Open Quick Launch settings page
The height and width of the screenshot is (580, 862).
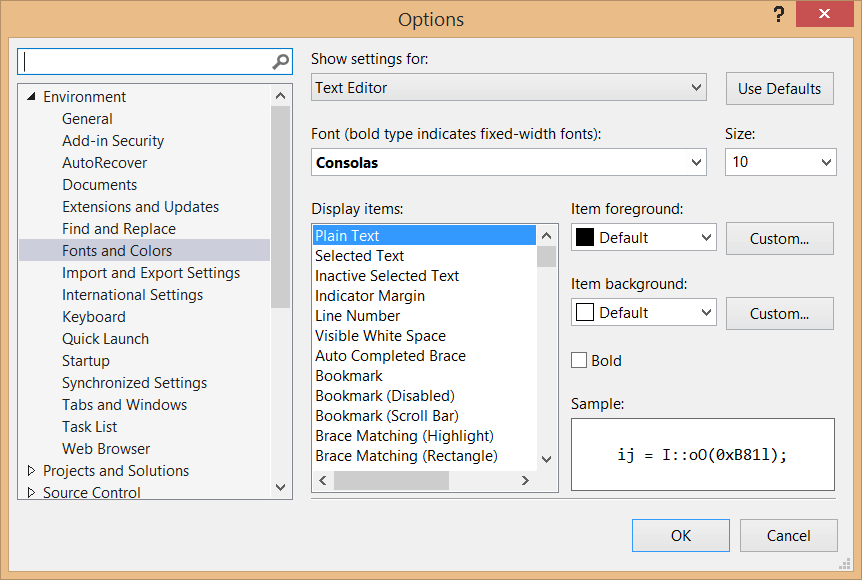[106, 339]
